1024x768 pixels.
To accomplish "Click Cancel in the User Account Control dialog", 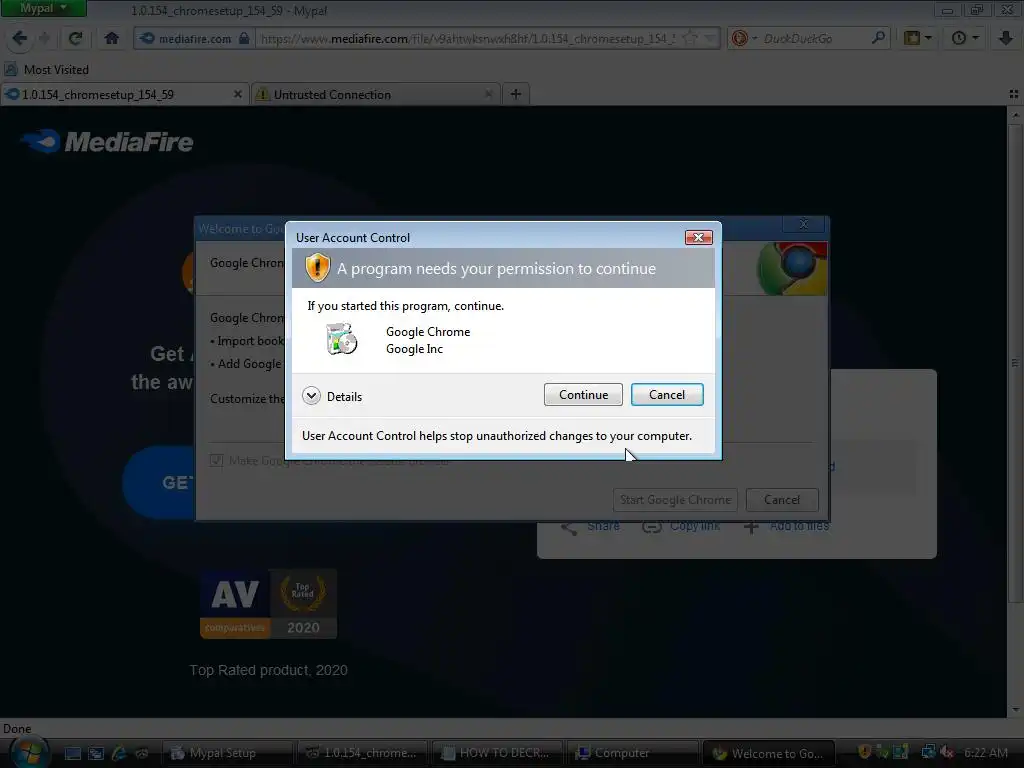I will [x=667, y=394].
